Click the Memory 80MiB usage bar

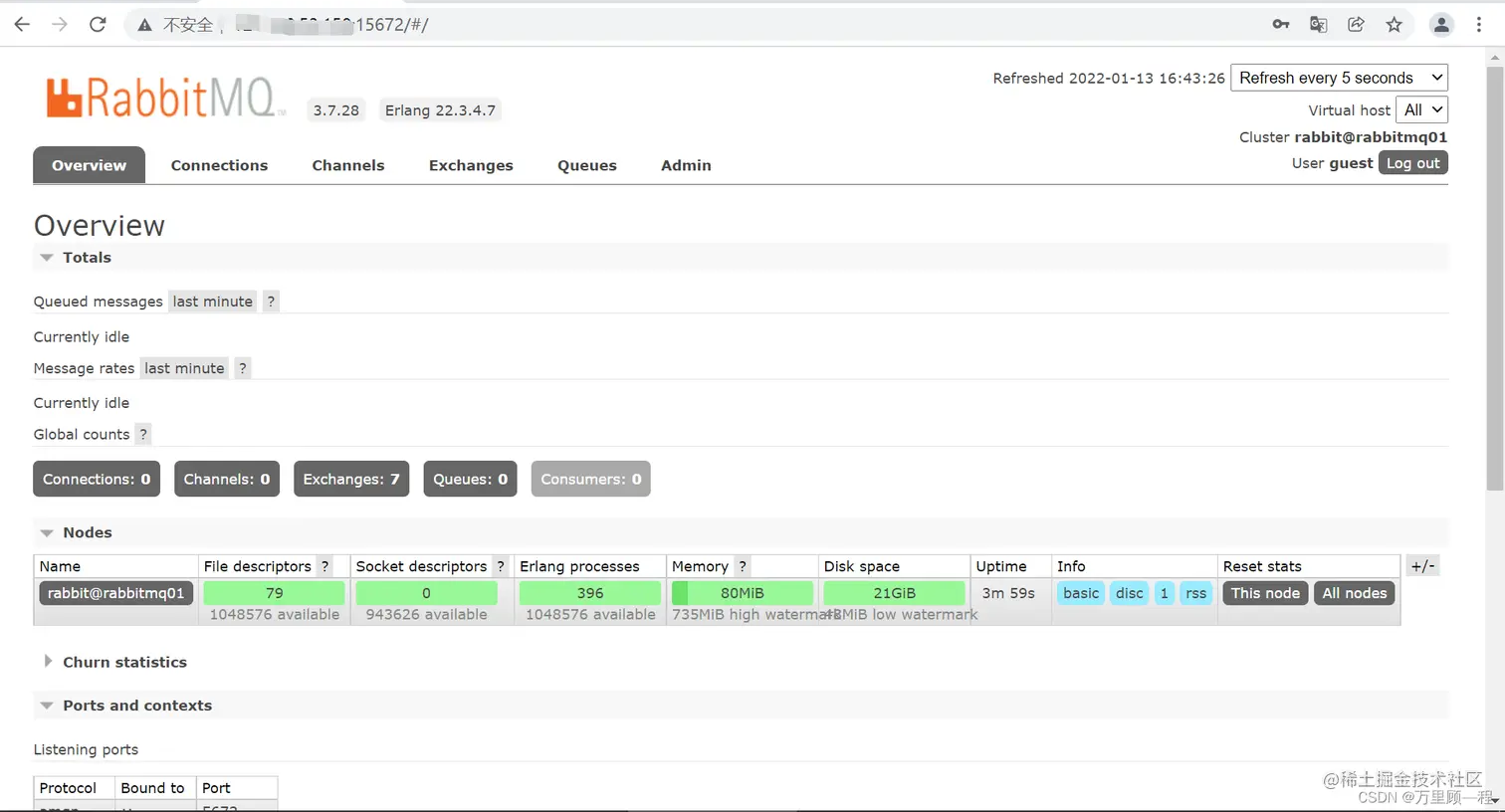coord(743,593)
